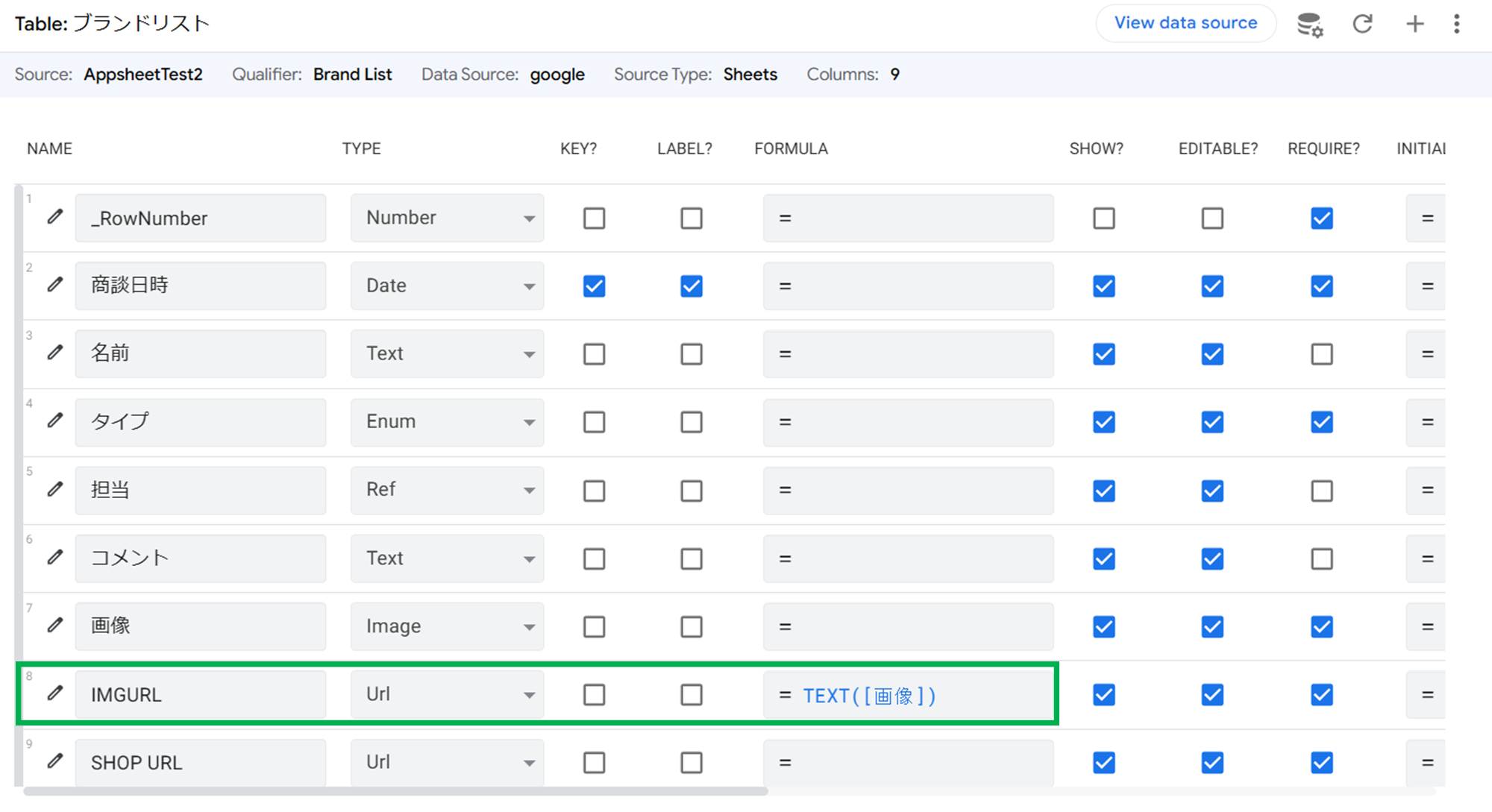Viewport: 1492px width, 812px height.
Task: Click pencil icon beside SHOP URL
Action: pyautogui.click(x=55, y=761)
